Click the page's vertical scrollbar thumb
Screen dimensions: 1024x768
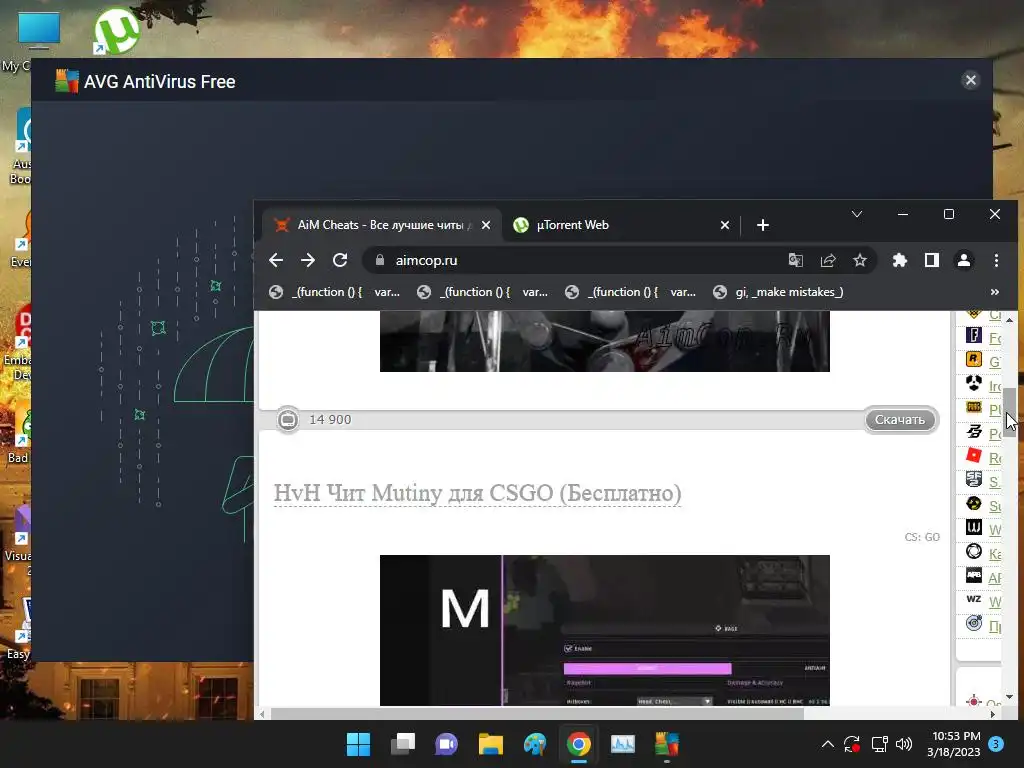point(1010,413)
